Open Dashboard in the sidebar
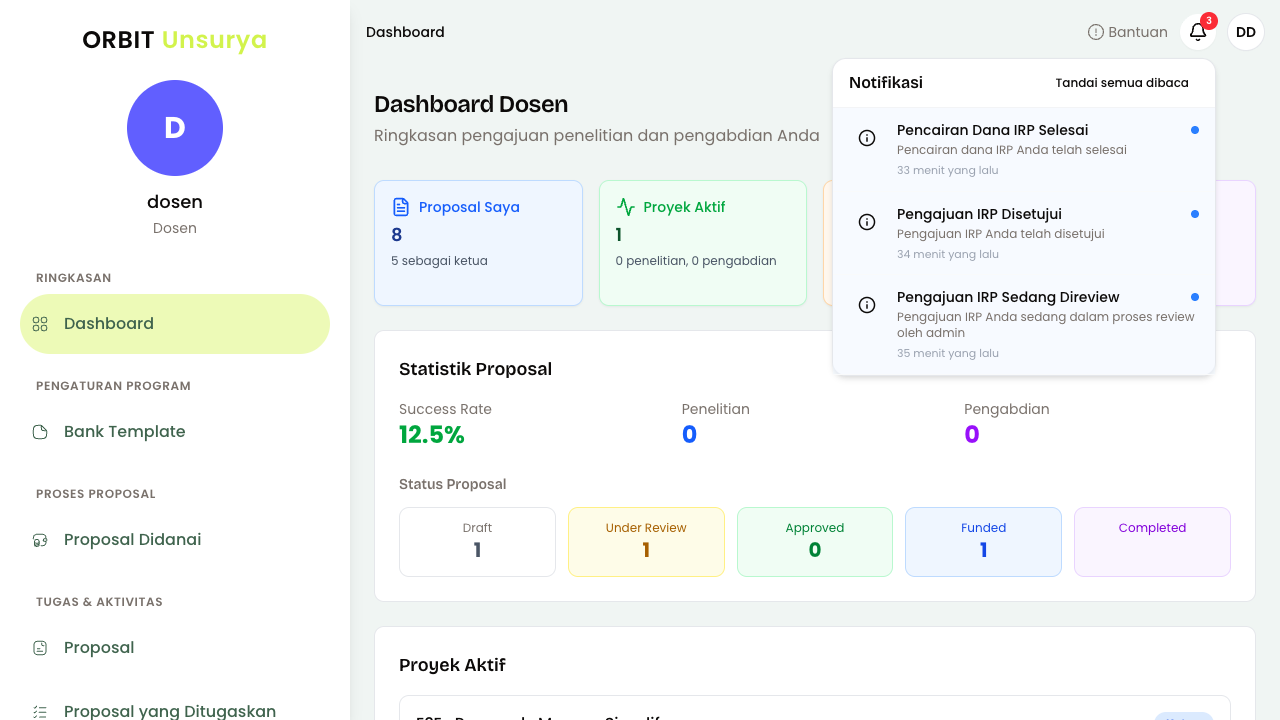 pos(175,324)
